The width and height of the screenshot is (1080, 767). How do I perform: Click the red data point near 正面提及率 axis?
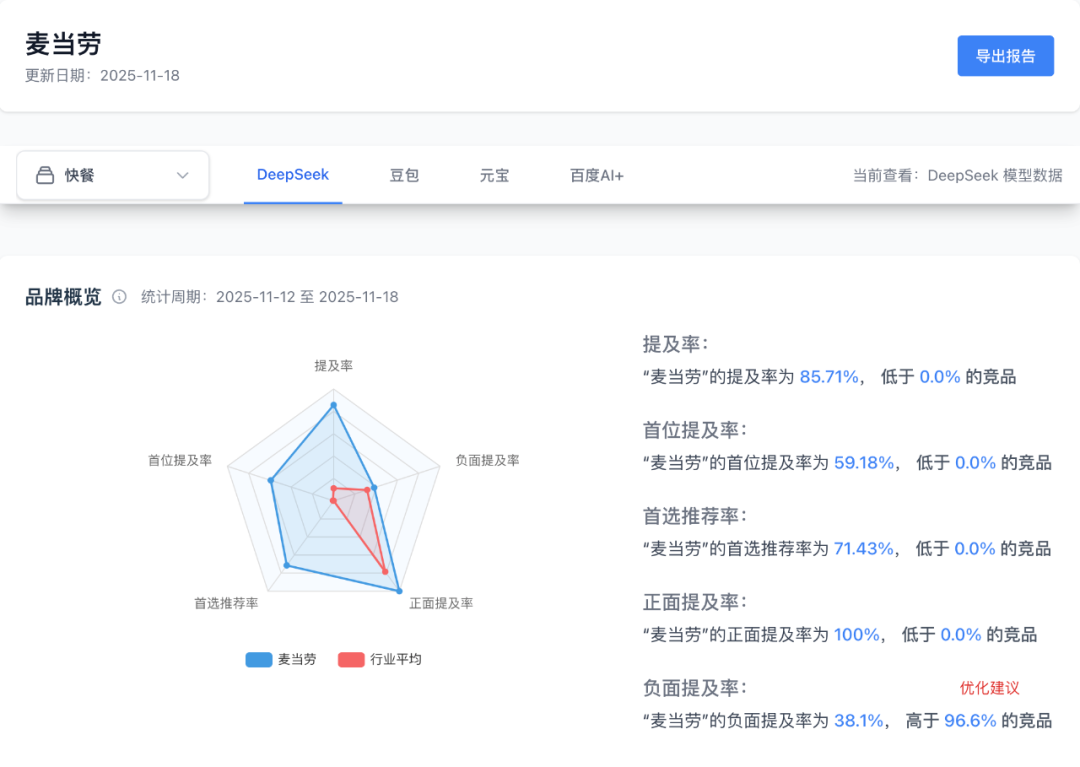[x=385, y=571]
